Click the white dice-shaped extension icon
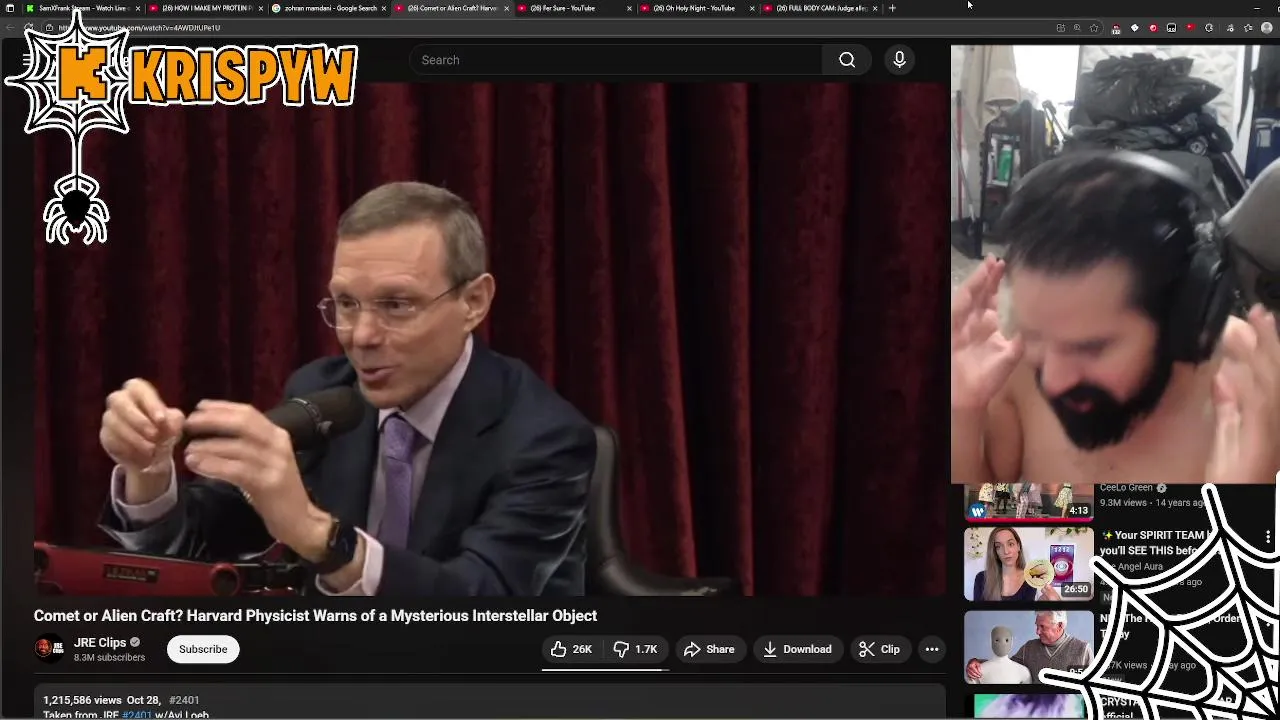The height and width of the screenshot is (720, 1280). (x=1135, y=28)
